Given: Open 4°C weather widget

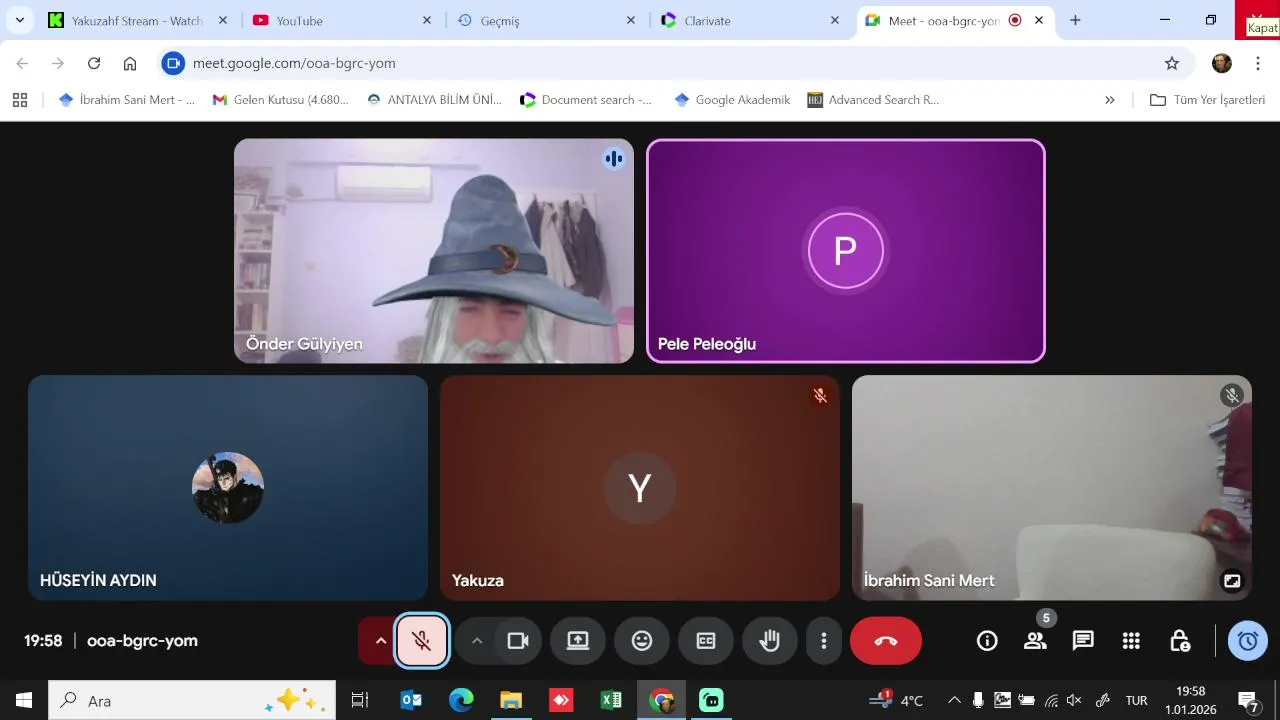Looking at the screenshot, I should [897, 700].
